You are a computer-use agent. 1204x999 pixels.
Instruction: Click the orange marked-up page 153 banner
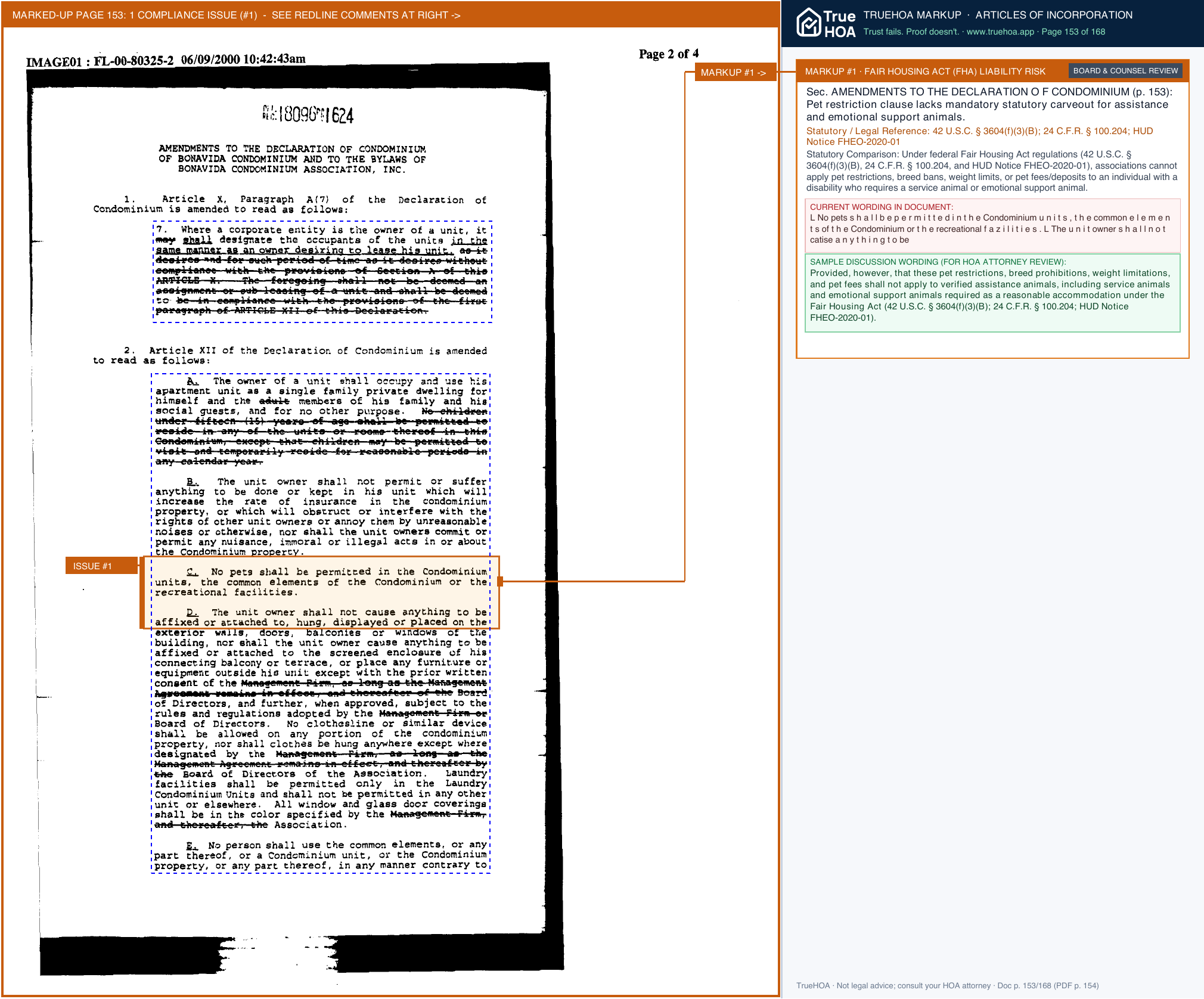390,15
